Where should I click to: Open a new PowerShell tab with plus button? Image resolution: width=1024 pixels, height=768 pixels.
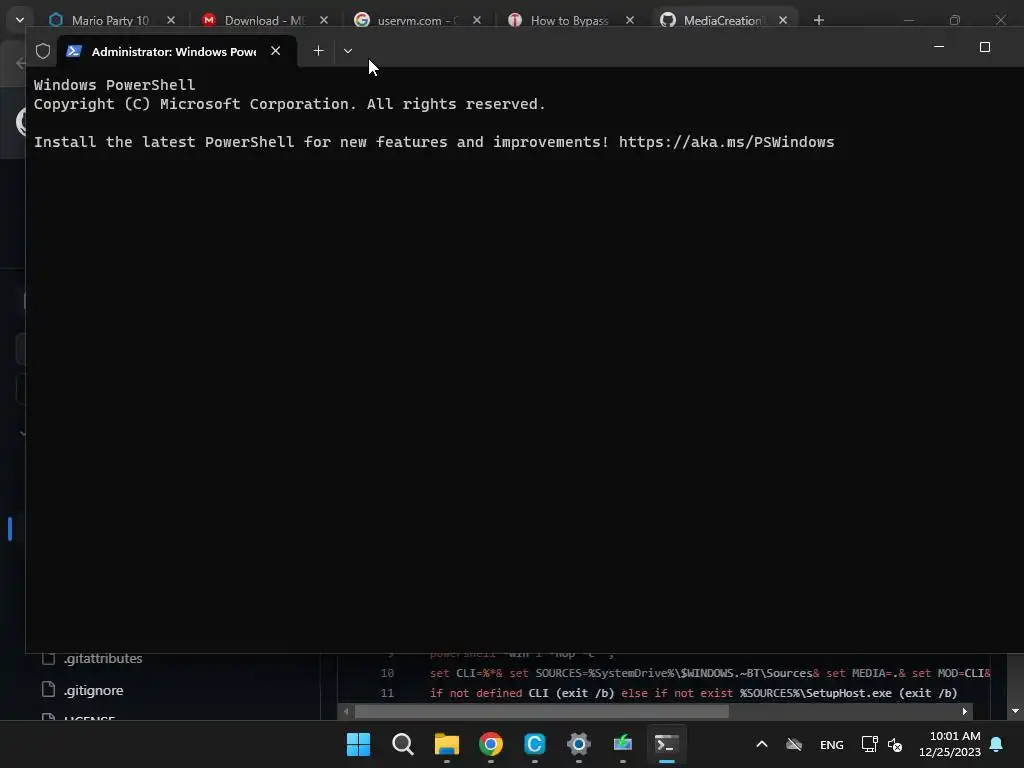point(318,51)
